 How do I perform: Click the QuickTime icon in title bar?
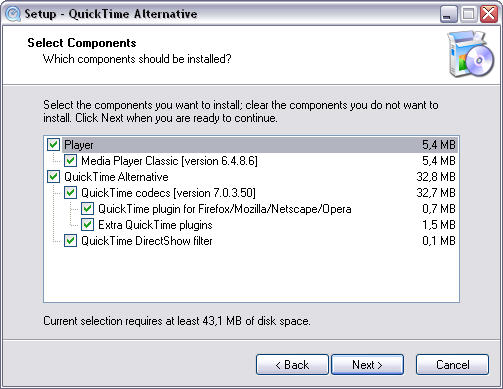pyautogui.click(x=13, y=14)
